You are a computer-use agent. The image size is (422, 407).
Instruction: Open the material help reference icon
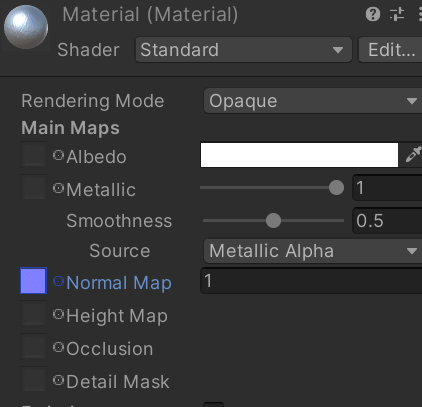[373, 14]
